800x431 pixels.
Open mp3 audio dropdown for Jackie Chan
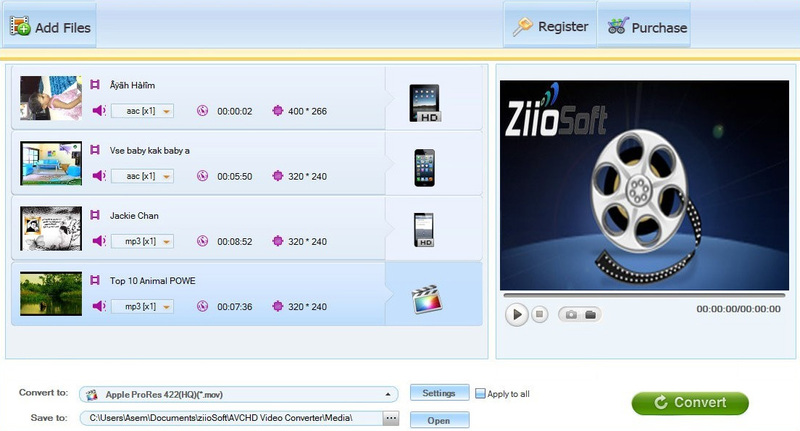coord(142,241)
